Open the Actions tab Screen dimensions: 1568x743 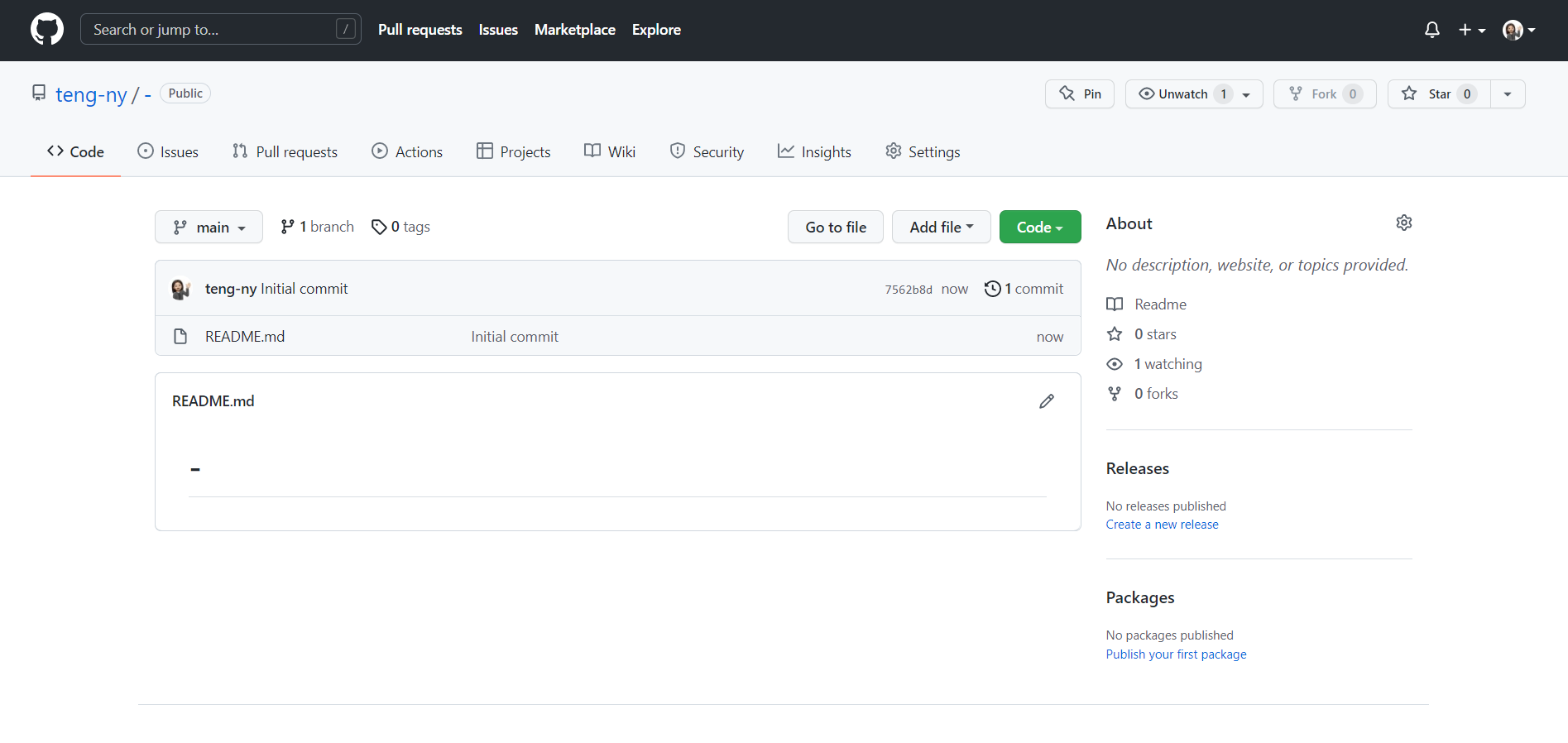[407, 151]
